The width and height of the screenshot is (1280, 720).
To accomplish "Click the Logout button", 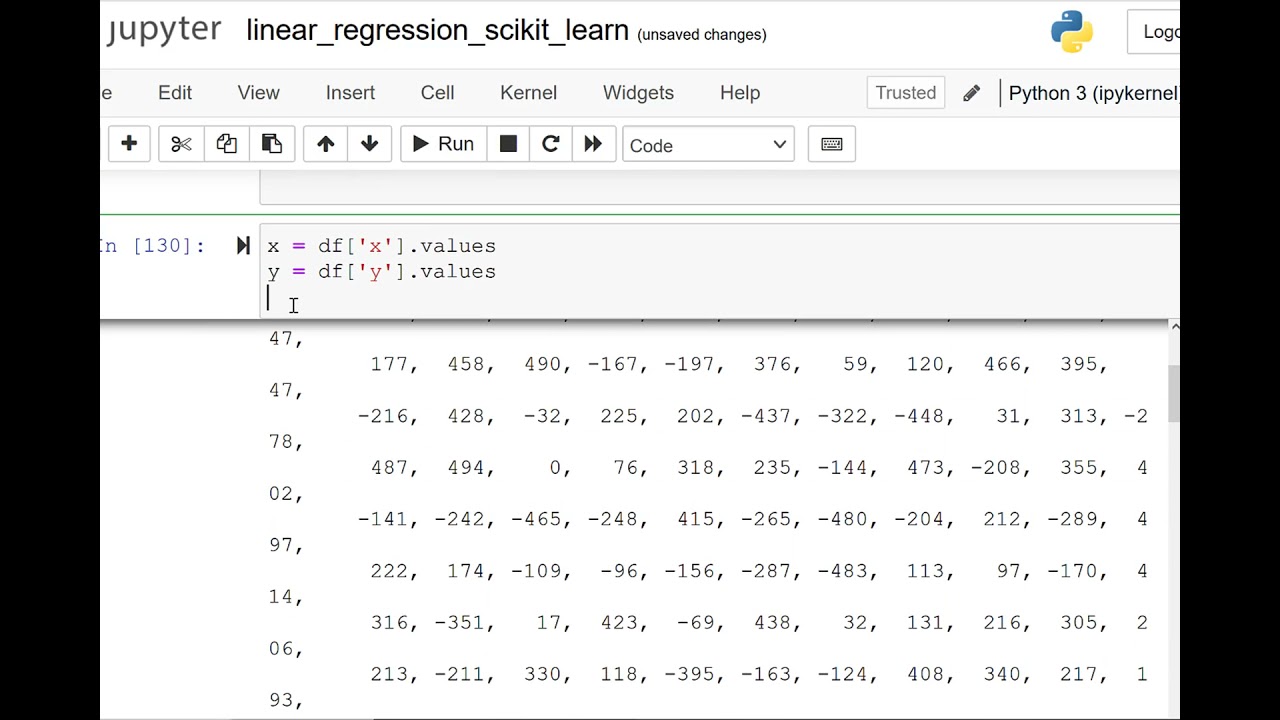I will 1154,32.
